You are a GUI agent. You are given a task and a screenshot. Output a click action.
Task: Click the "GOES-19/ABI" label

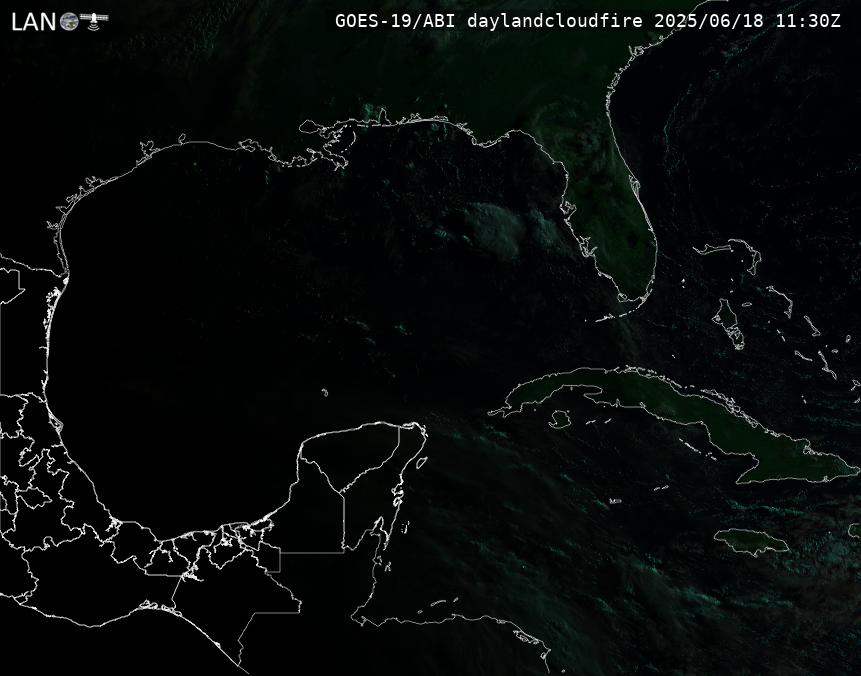tap(395, 21)
